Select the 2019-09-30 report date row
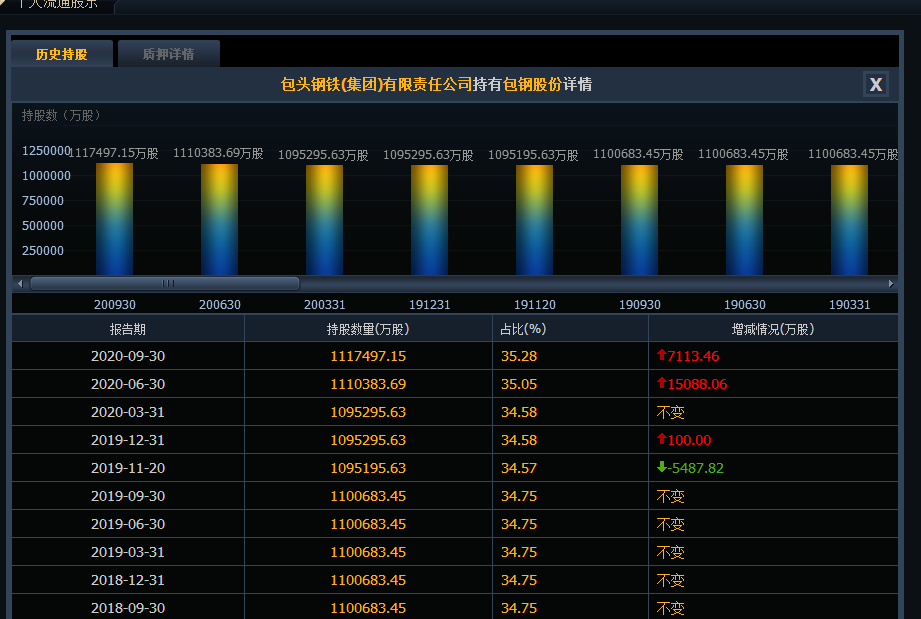Viewport: 921px width, 619px height. (455, 496)
